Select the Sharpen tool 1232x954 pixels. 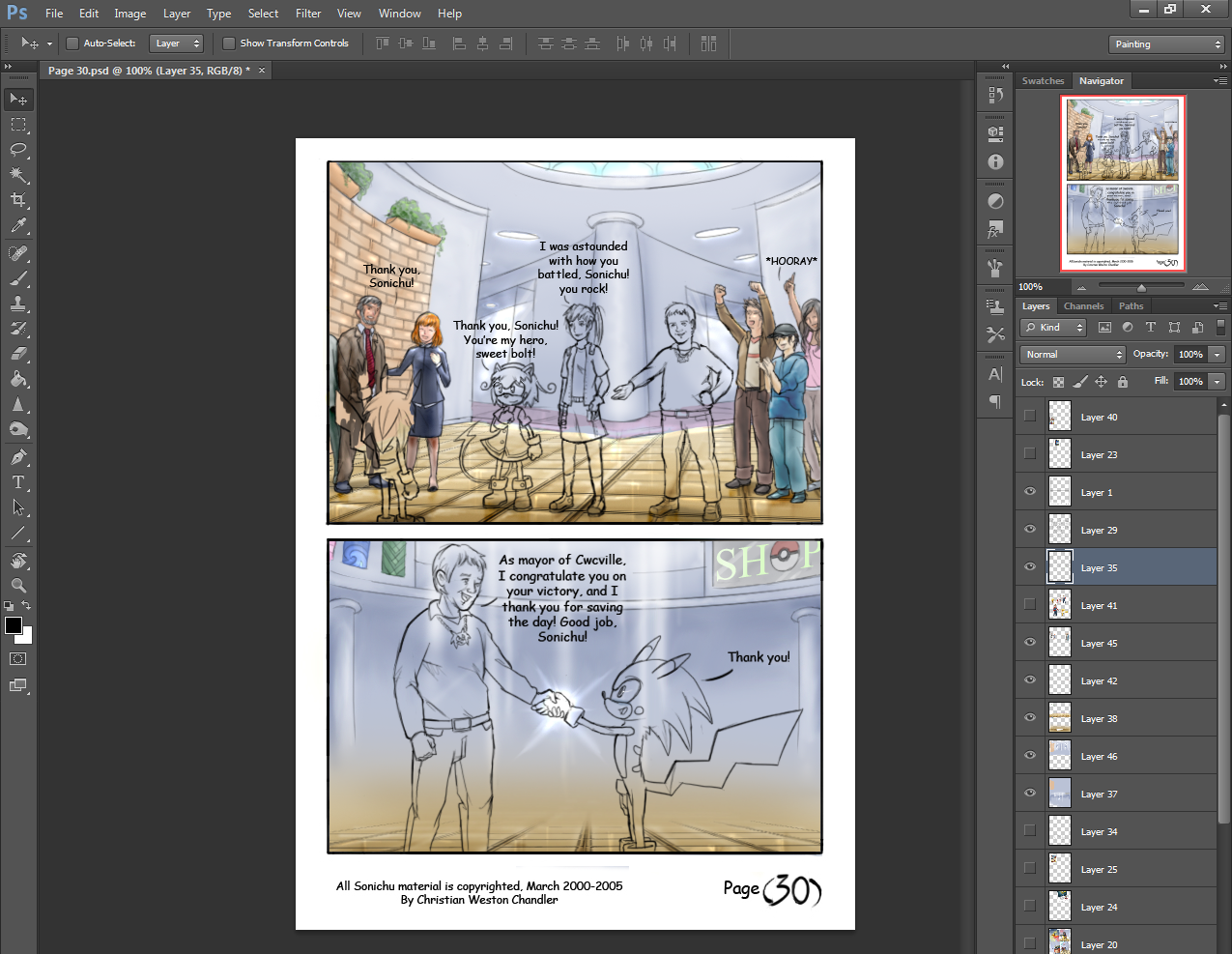(18, 404)
